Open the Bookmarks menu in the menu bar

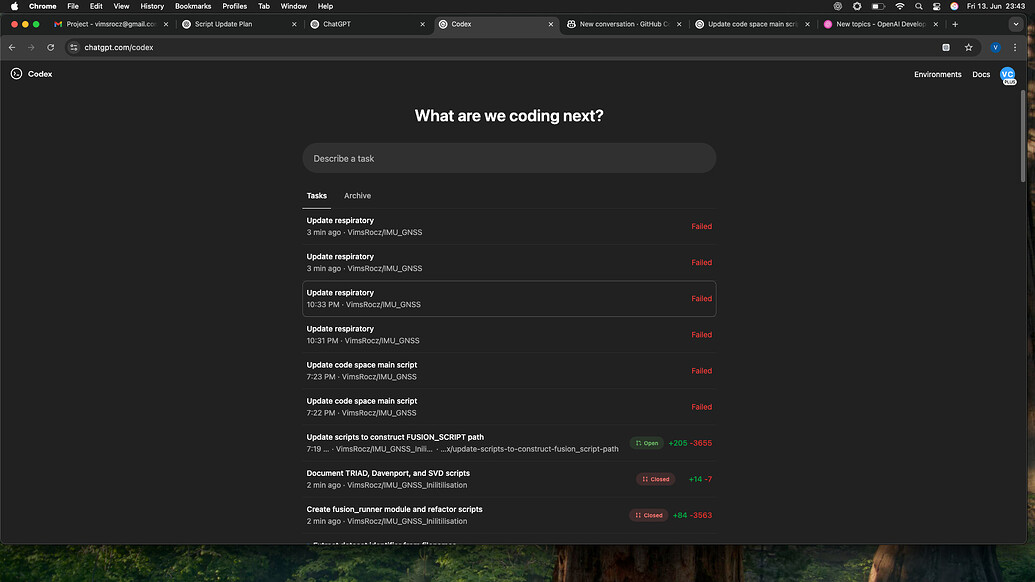pyautogui.click(x=192, y=6)
